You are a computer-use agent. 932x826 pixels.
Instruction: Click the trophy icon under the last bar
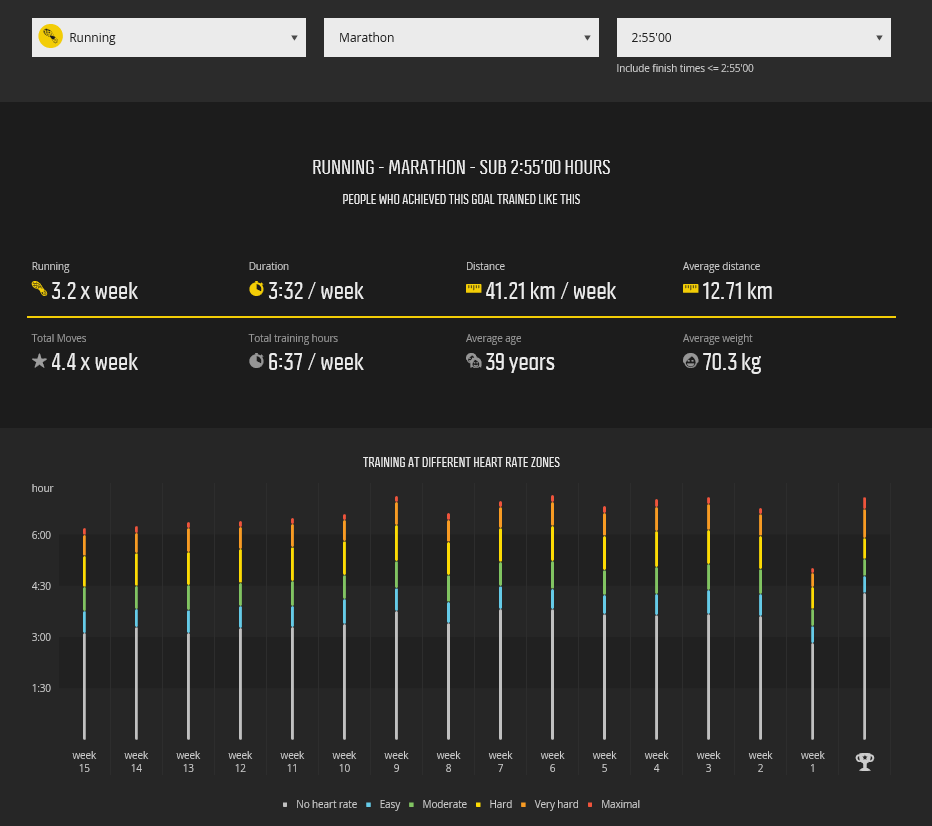(865, 761)
